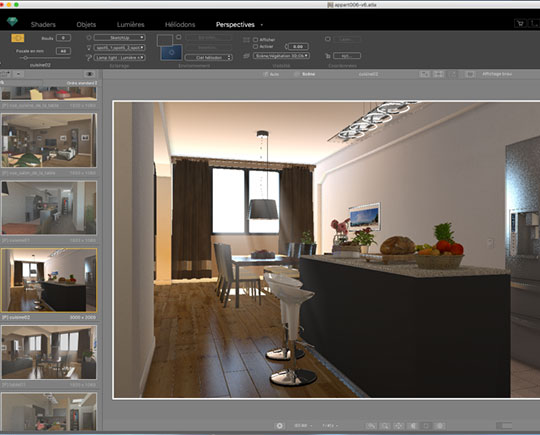The height and width of the screenshot is (435, 540).
Task: Edit the Focale en mm value field
Action: tap(63, 51)
